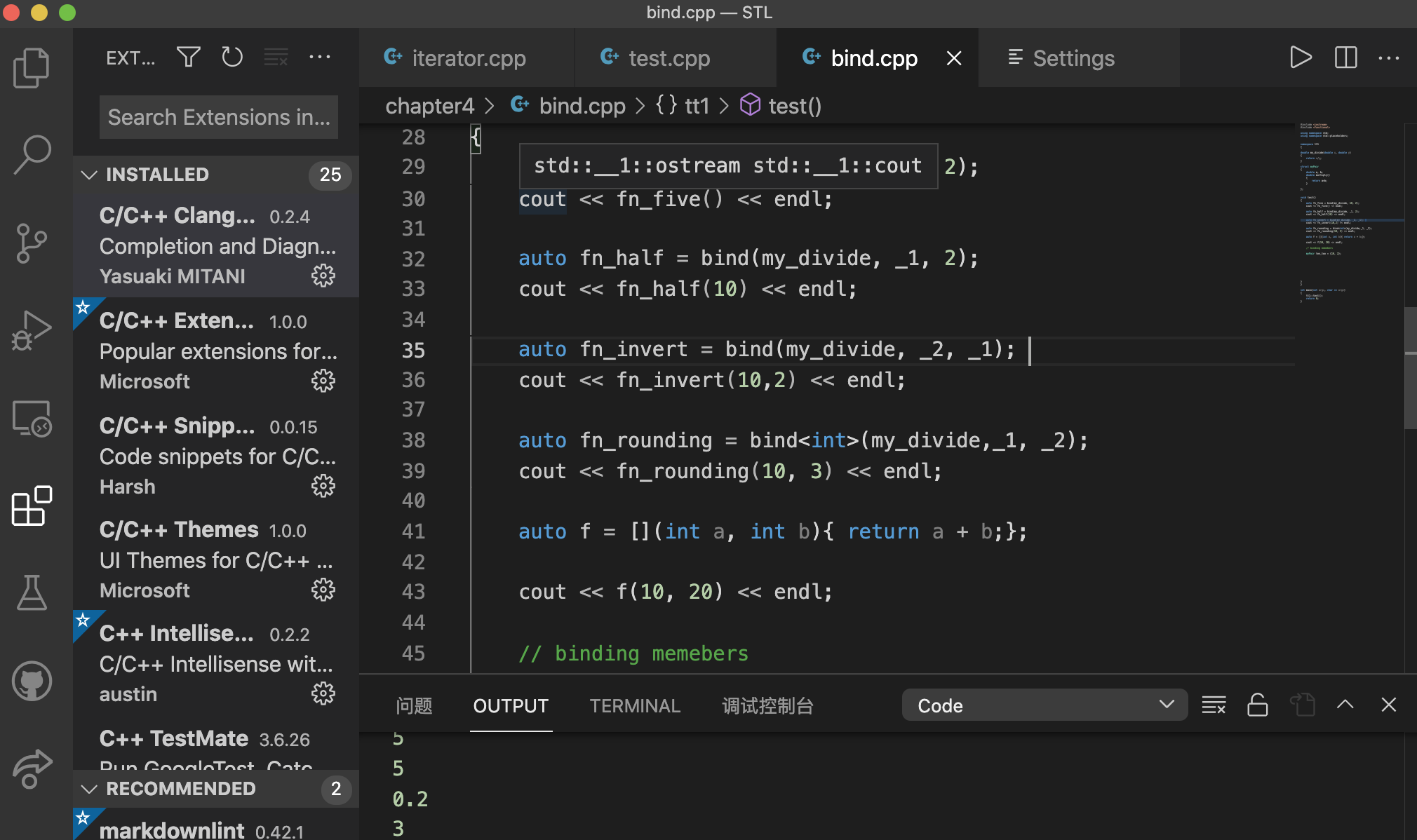Refresh the extensions list
This screenshot has height=840, width=1417.
(232, 57)
